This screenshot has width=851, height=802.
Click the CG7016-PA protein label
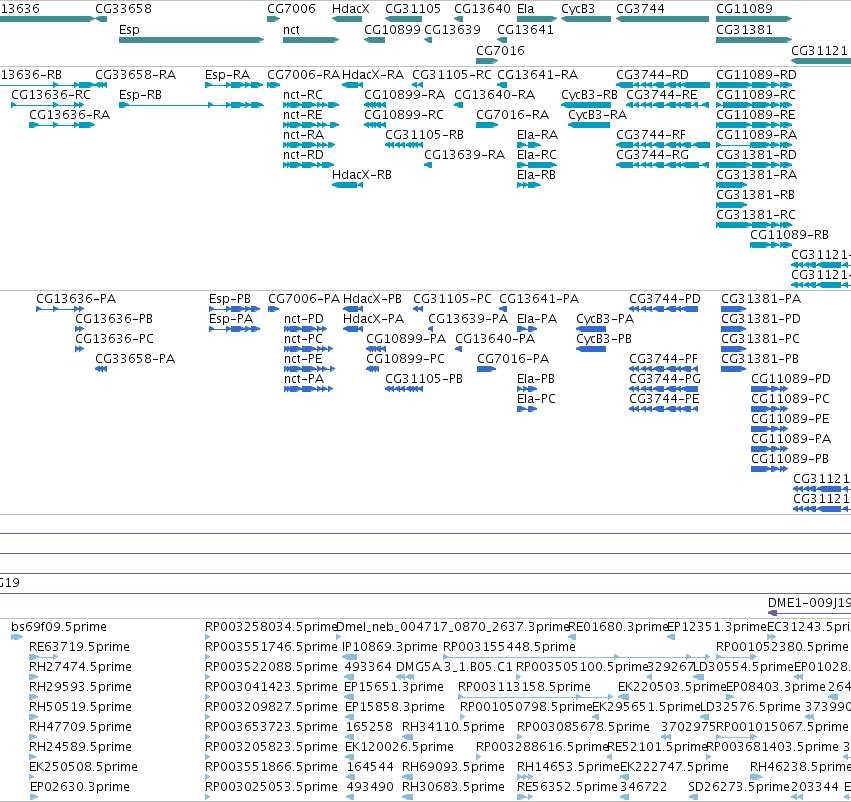coord(513,359)
